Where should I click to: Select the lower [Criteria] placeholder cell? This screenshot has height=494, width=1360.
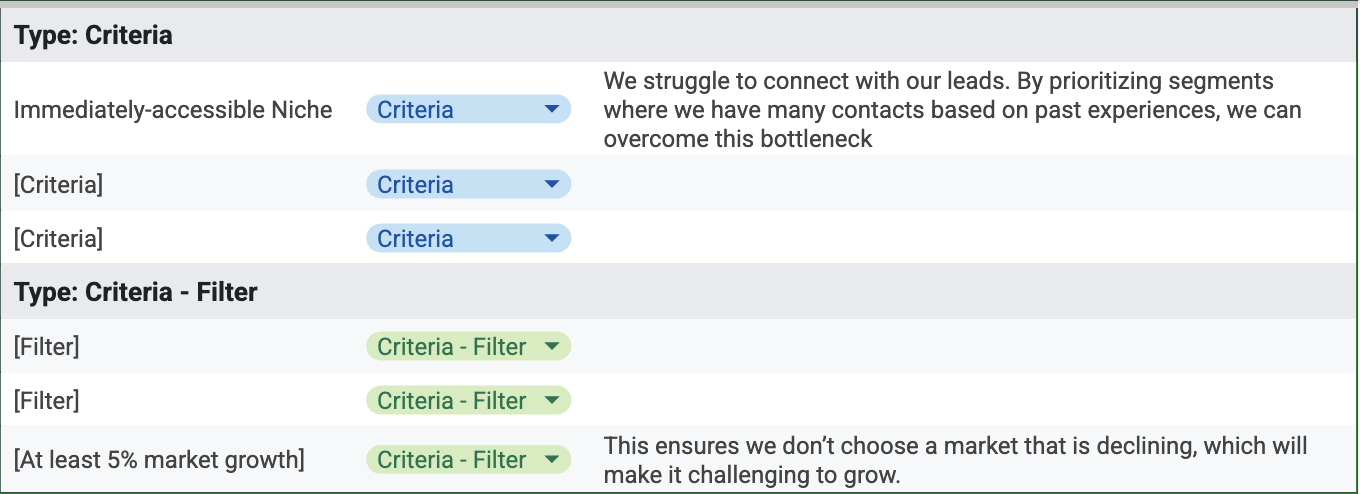pos(58,239)
